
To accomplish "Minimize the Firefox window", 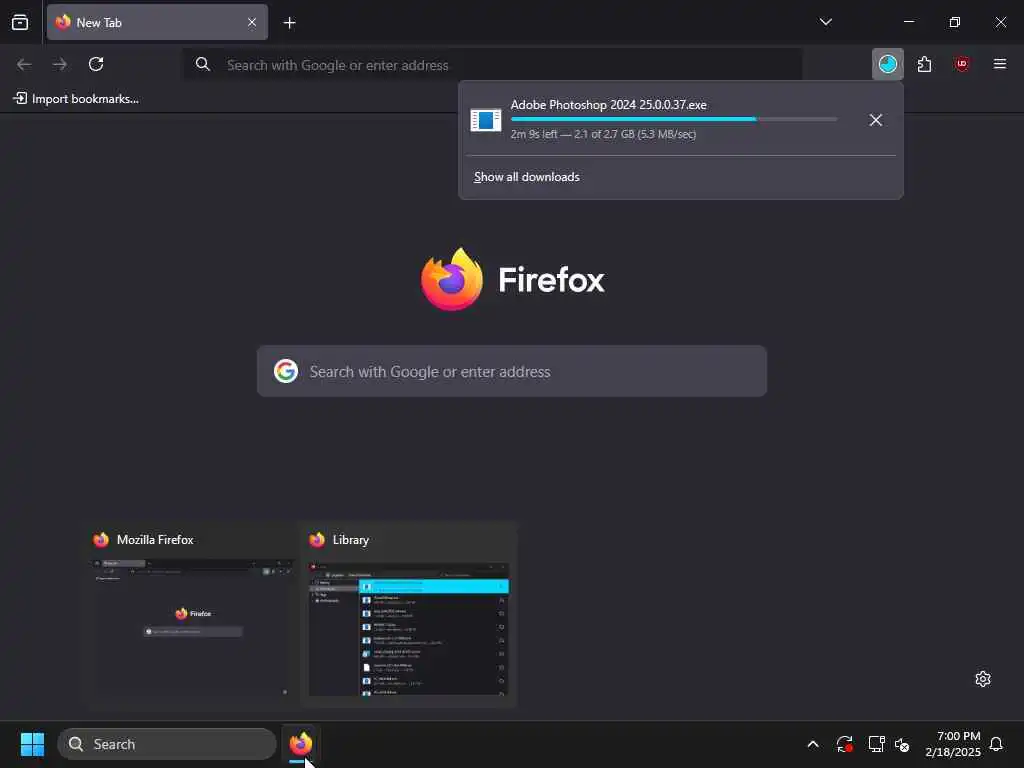I will point(908,22).
